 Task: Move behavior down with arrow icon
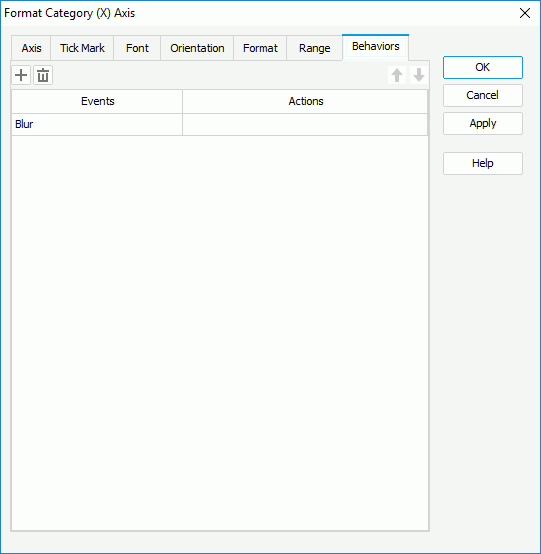(419, 75)
